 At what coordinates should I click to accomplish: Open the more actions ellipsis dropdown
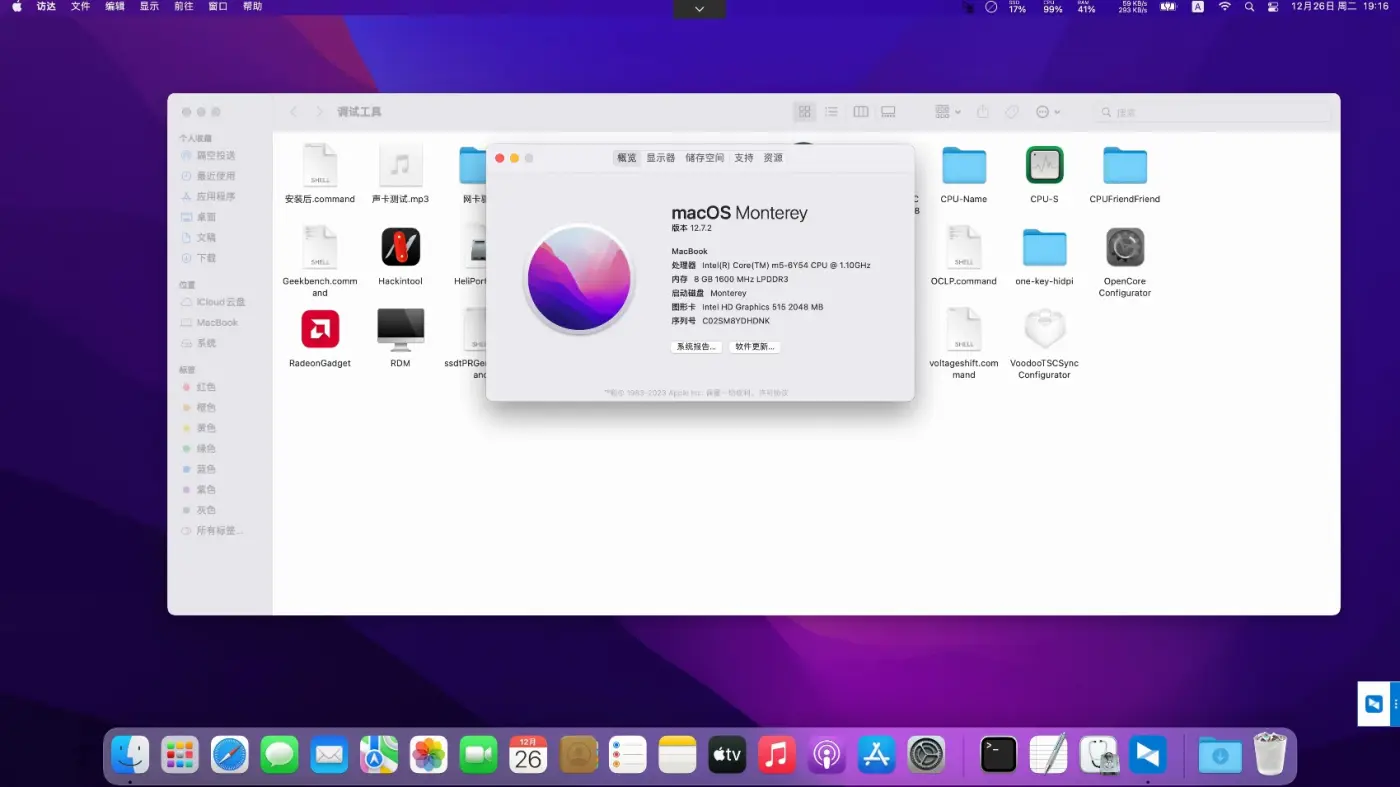tap(1046, 111)
